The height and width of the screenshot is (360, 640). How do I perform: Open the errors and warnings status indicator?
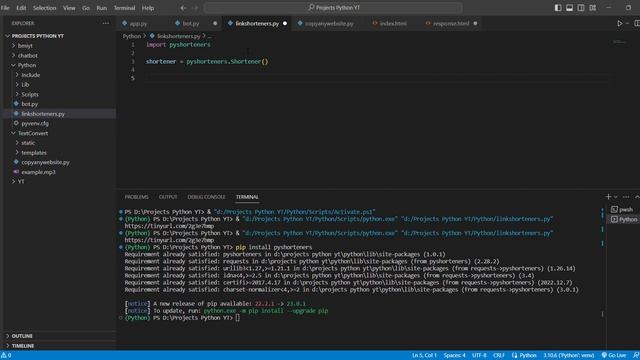coord(6,355)
